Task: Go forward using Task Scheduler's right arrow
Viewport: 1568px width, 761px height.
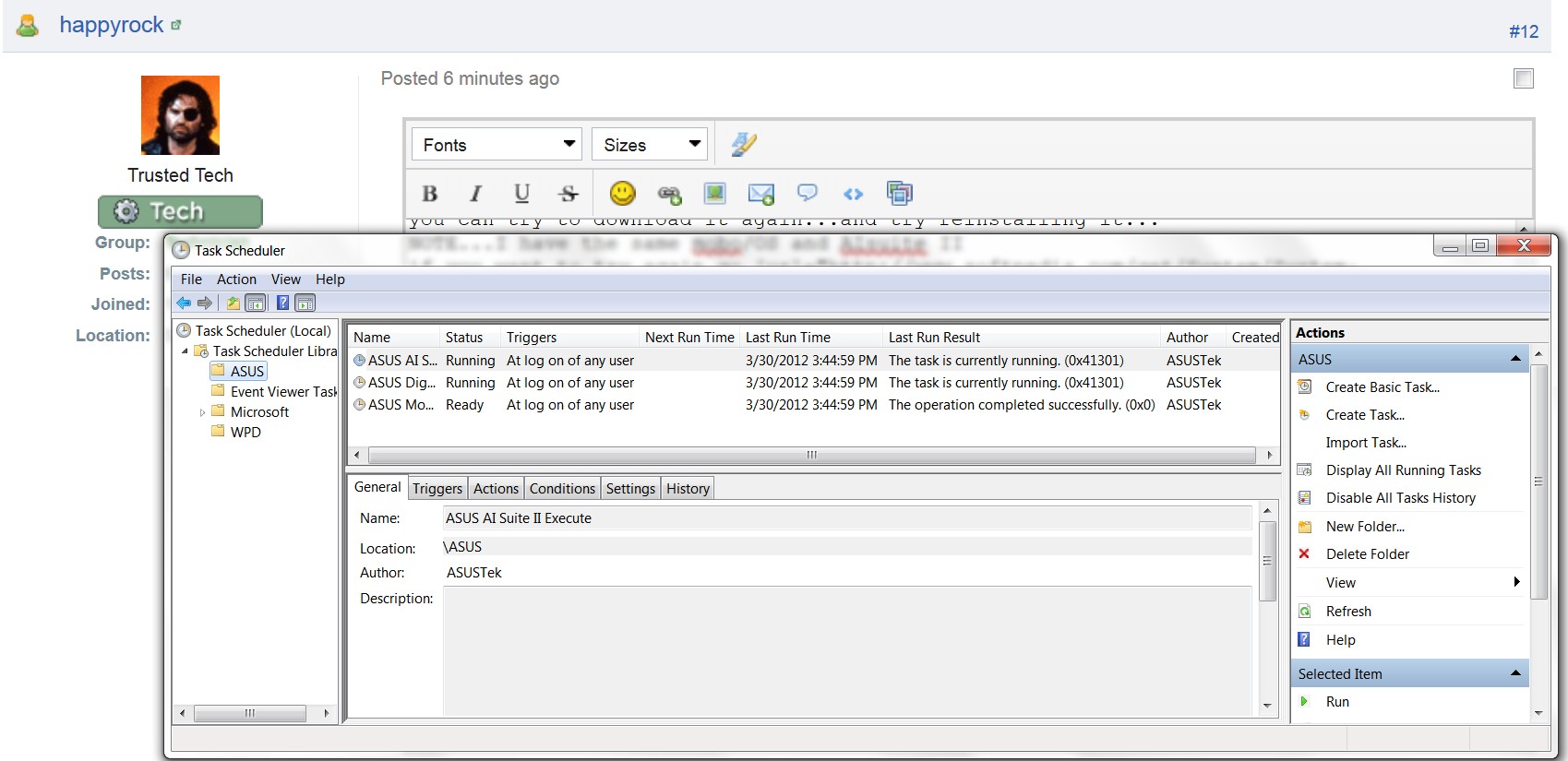Action: click(x=205, y=303)
